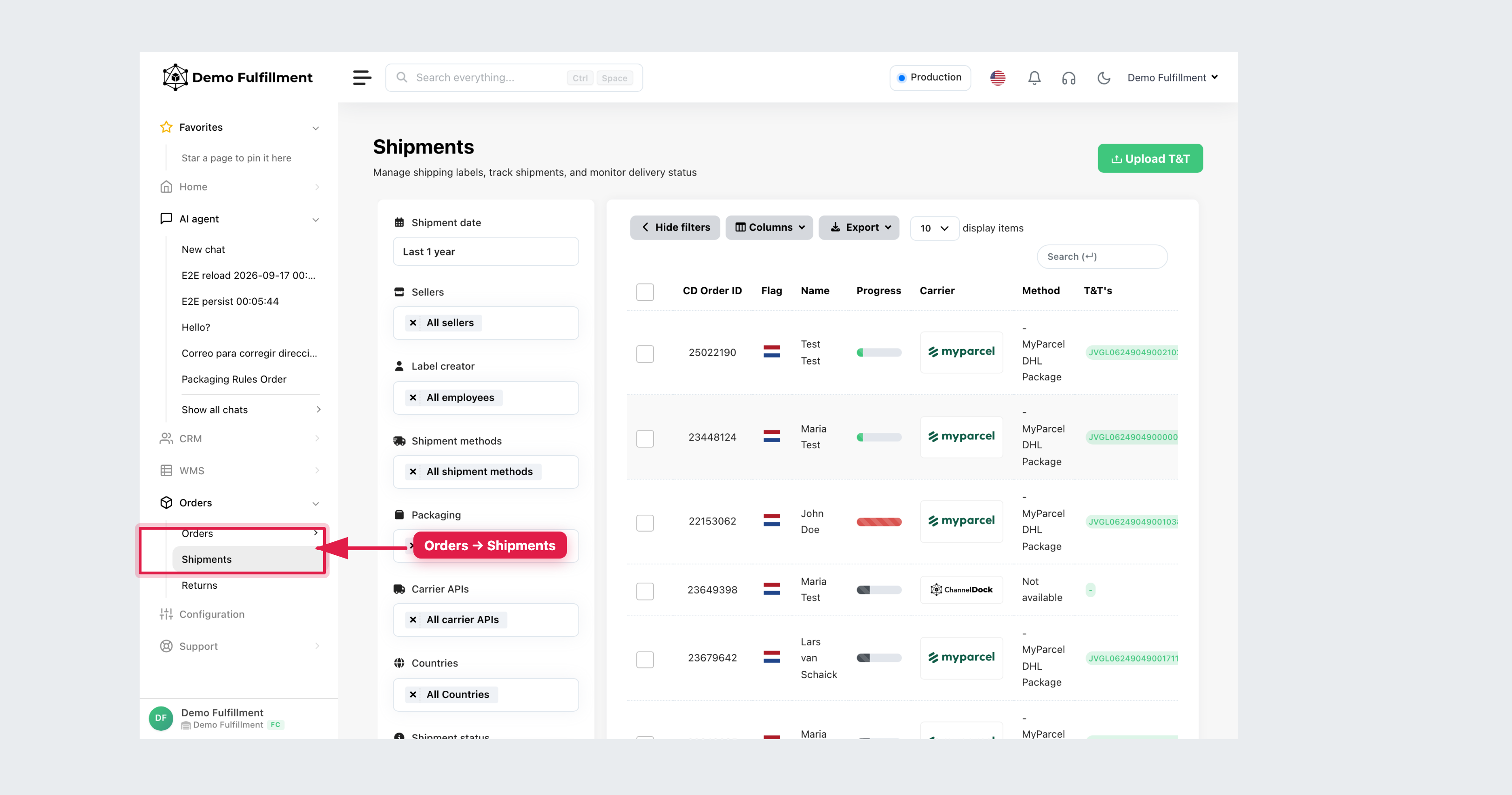Open the Demo Fulfillment account dropdown
This screenshot has width=1512, height=795.
coord(1173,77)
